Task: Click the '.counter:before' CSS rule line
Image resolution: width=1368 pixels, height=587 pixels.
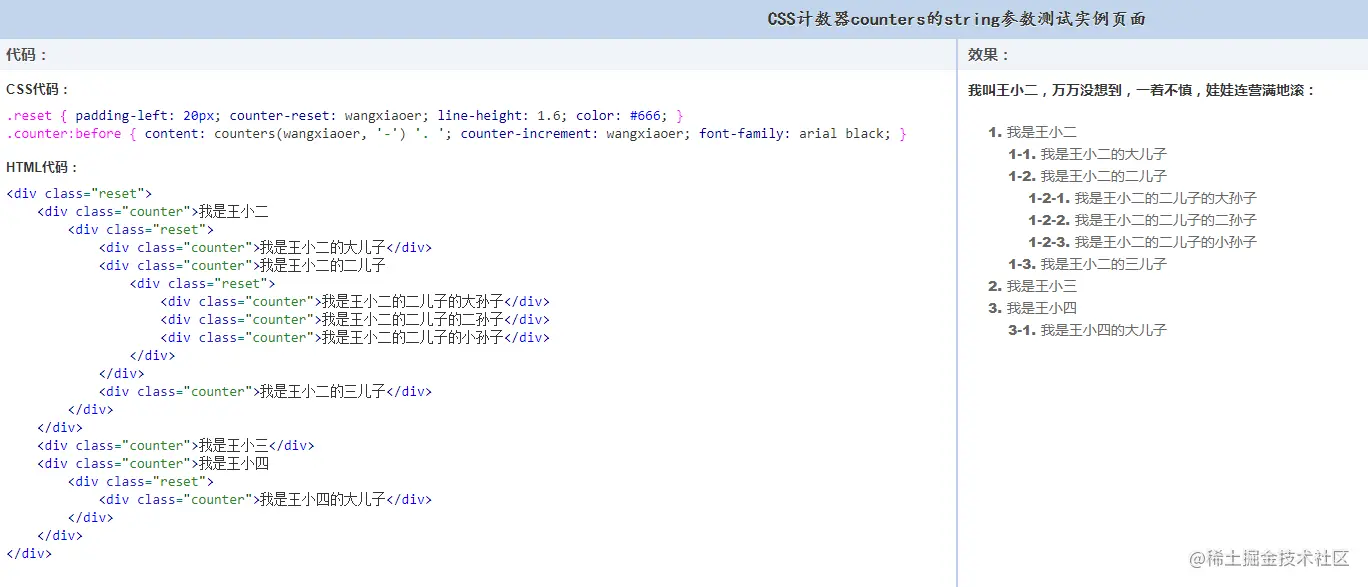Action: (456, 134)
